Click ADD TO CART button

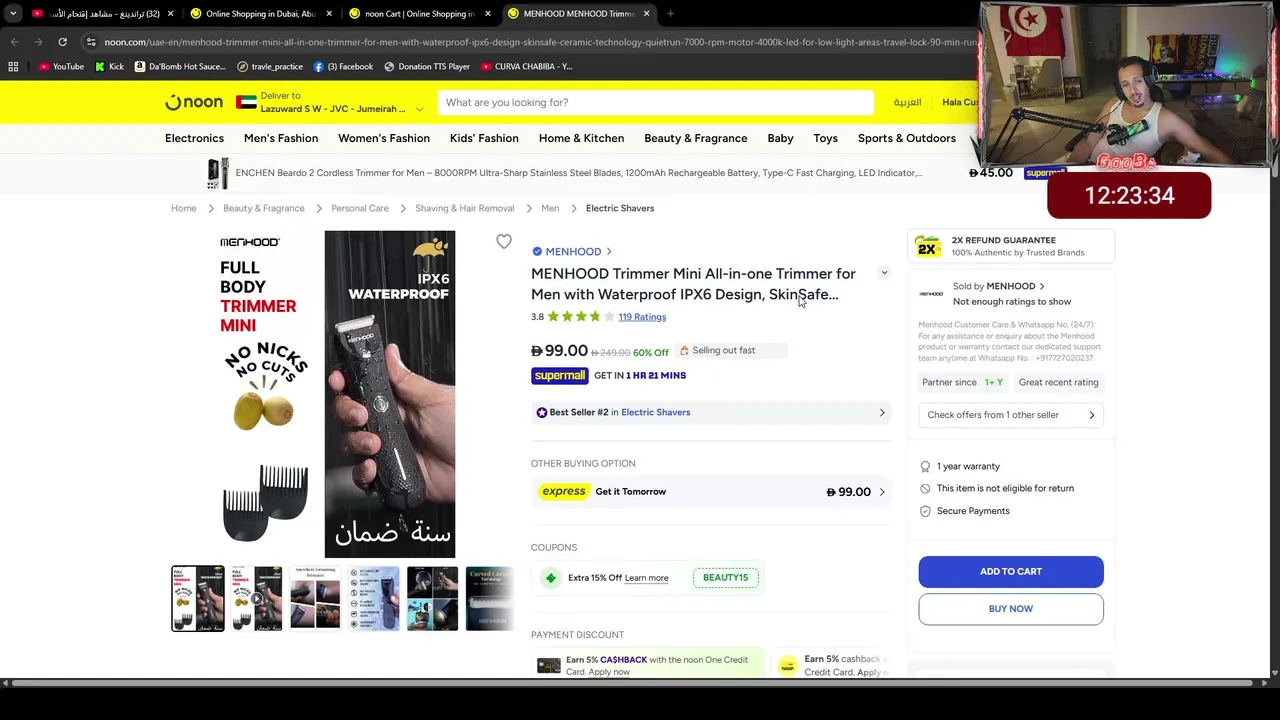click(x=1011, y=571)
